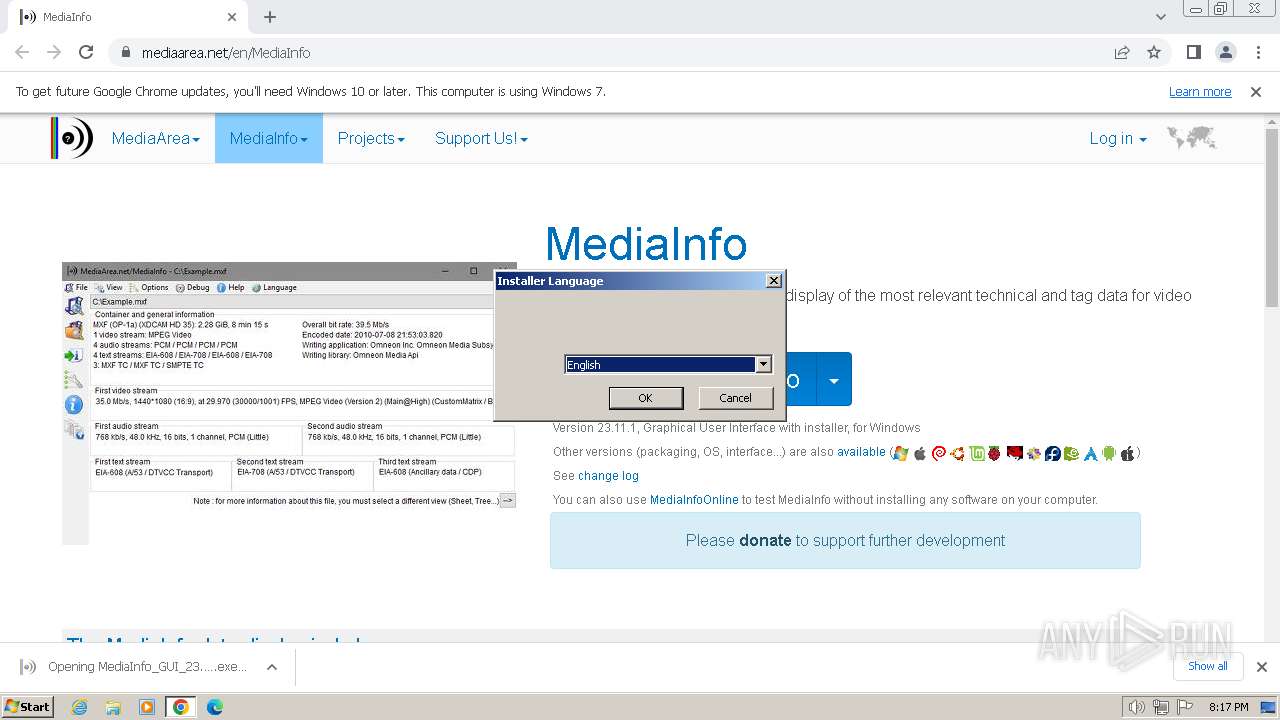Screen dimensions: 1280x720
Task: Click the taskbar clock 8:17 PM
Action: [1229, 707]
